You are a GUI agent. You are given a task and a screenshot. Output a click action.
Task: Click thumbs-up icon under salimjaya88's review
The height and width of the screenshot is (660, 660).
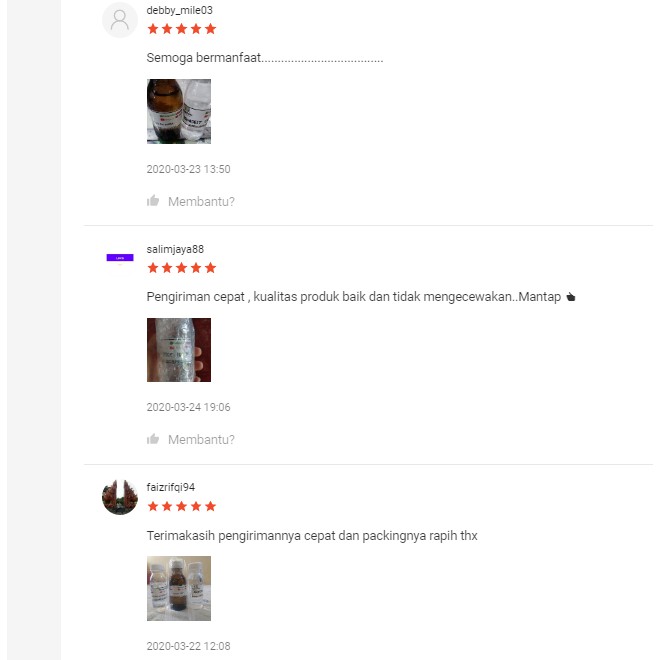pyautogui.click(x=153, y=439)
